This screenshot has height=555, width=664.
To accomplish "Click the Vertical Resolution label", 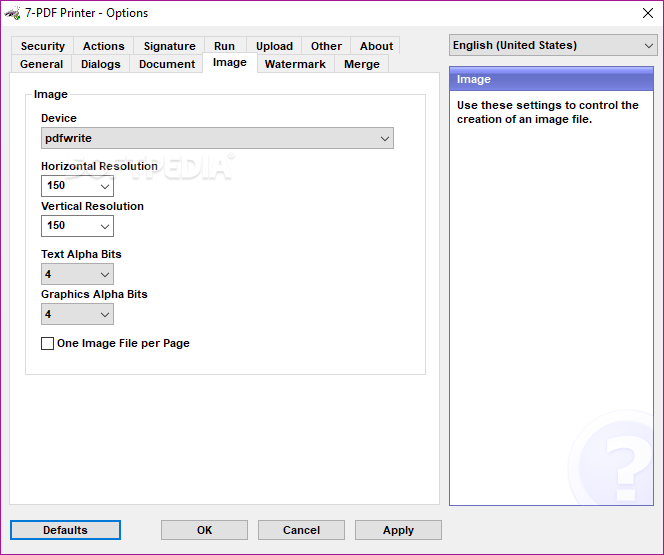I will (92, 206).
